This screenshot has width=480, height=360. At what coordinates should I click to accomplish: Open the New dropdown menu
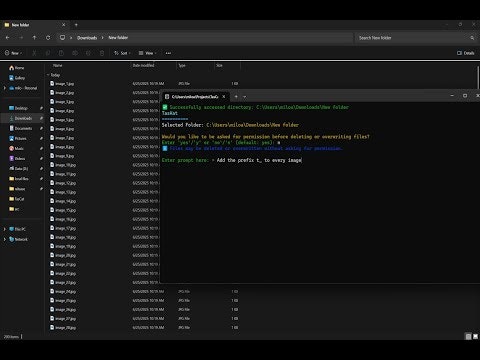[x=13, y=53]
